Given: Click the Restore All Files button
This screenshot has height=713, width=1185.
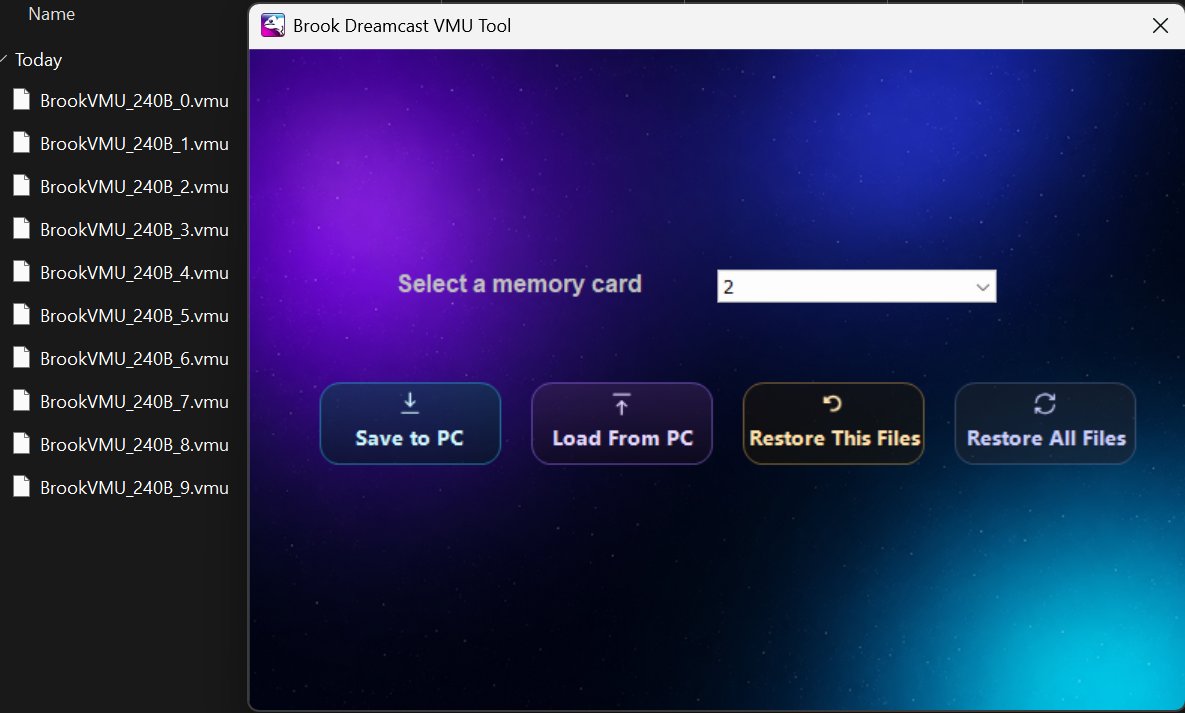Looking at the screenshot, I should [1045, 423].
